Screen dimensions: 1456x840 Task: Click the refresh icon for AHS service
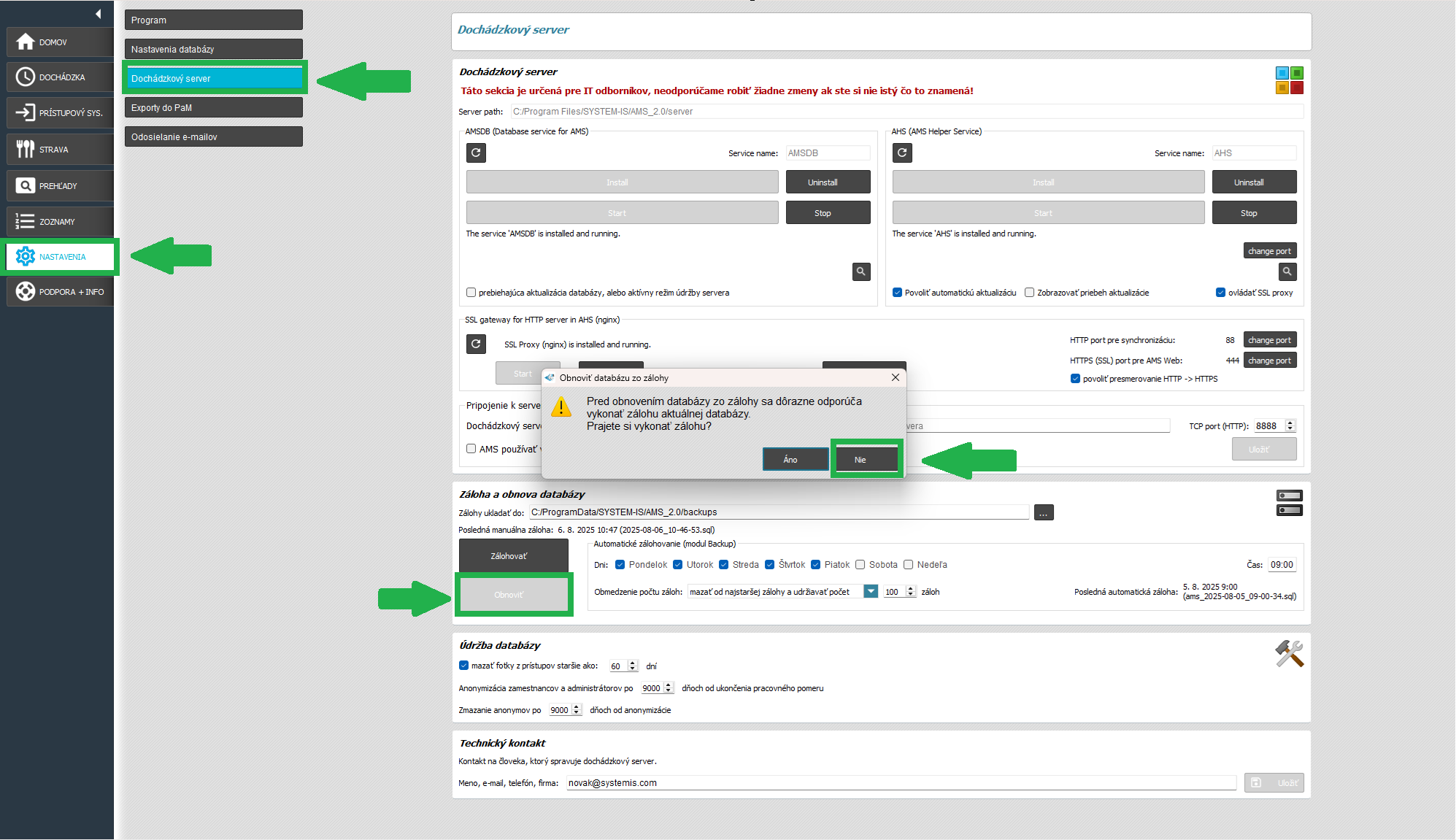coord(902,153)
